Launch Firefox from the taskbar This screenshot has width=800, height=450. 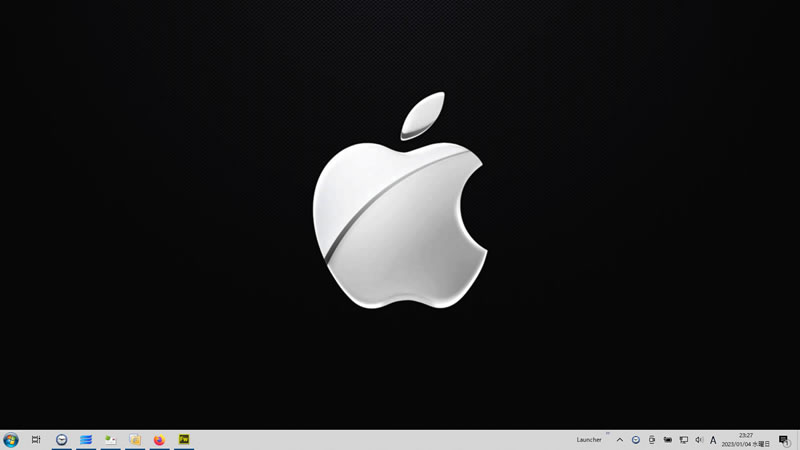159,439
